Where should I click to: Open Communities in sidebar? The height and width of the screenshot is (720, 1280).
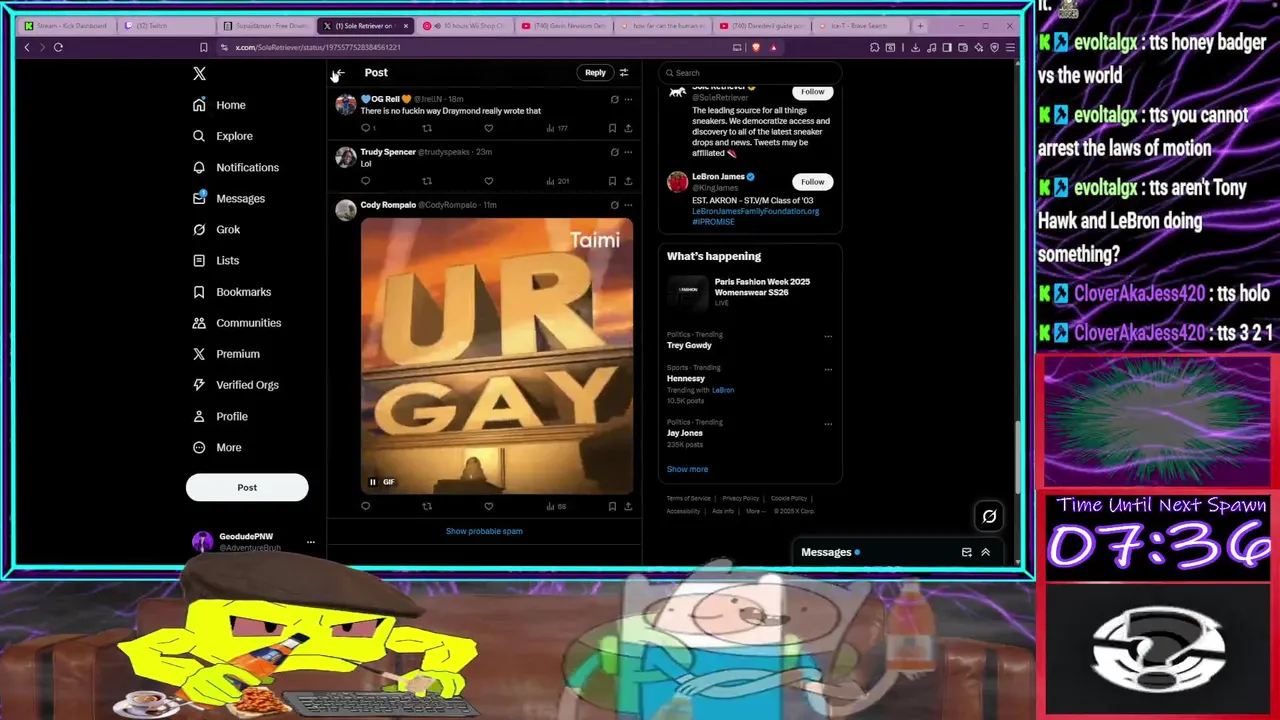[x=236, y=323]
